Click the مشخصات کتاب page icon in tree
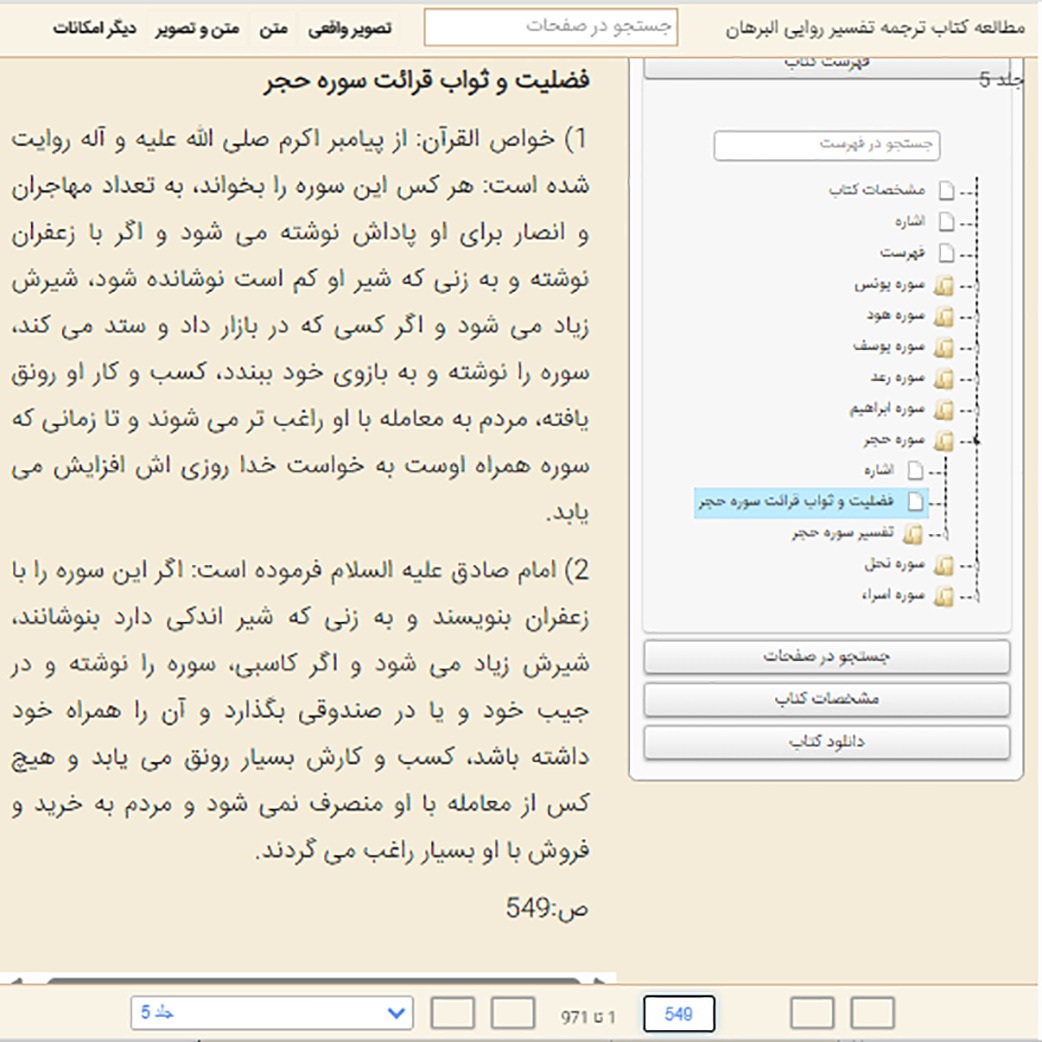1042x1042 pixels. 946,191
